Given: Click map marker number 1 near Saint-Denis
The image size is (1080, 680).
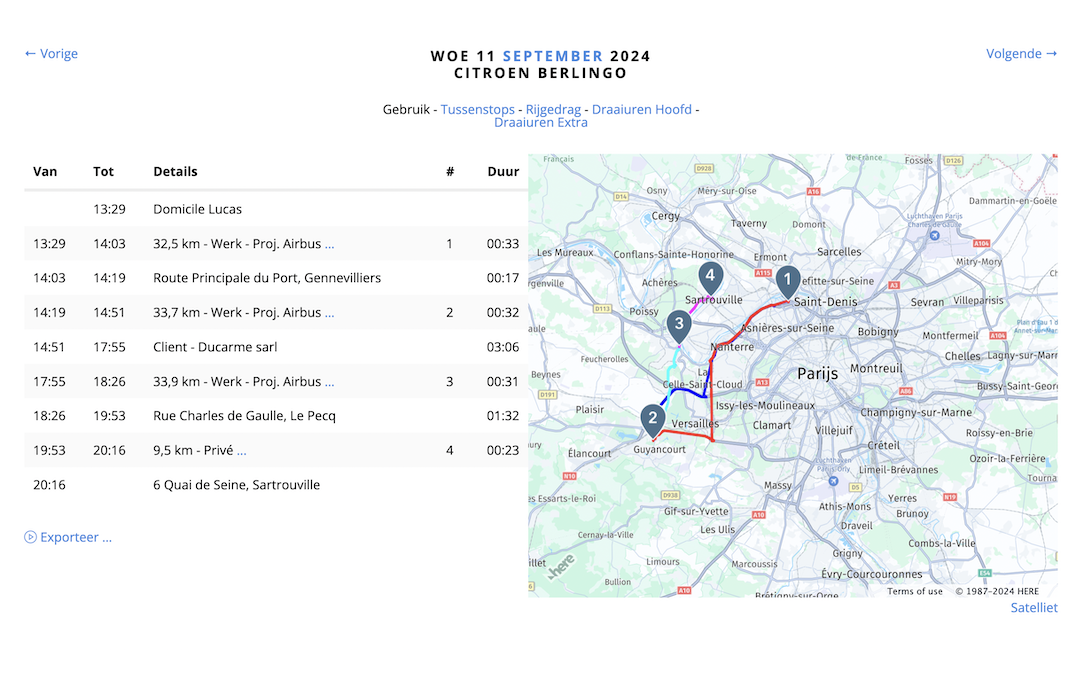Looking at the screenshot, I should [x=788, y=282].
